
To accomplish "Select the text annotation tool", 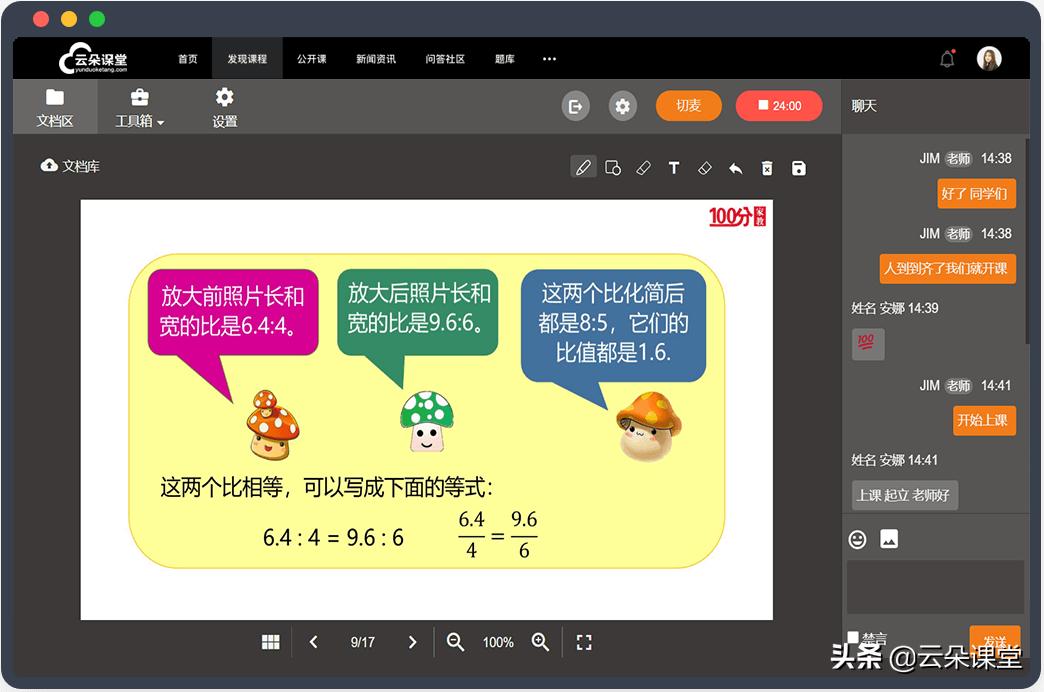I will [x=674, y=168].
